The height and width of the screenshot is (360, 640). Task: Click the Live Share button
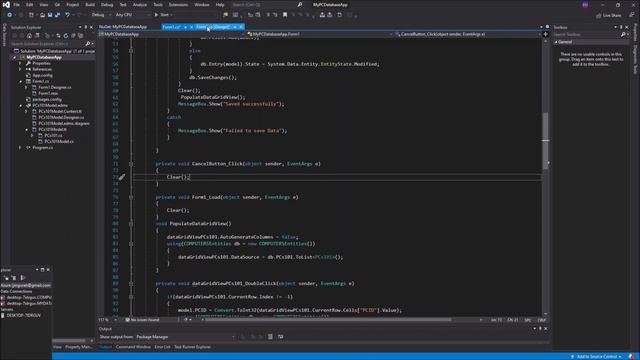tap(609, 15)
